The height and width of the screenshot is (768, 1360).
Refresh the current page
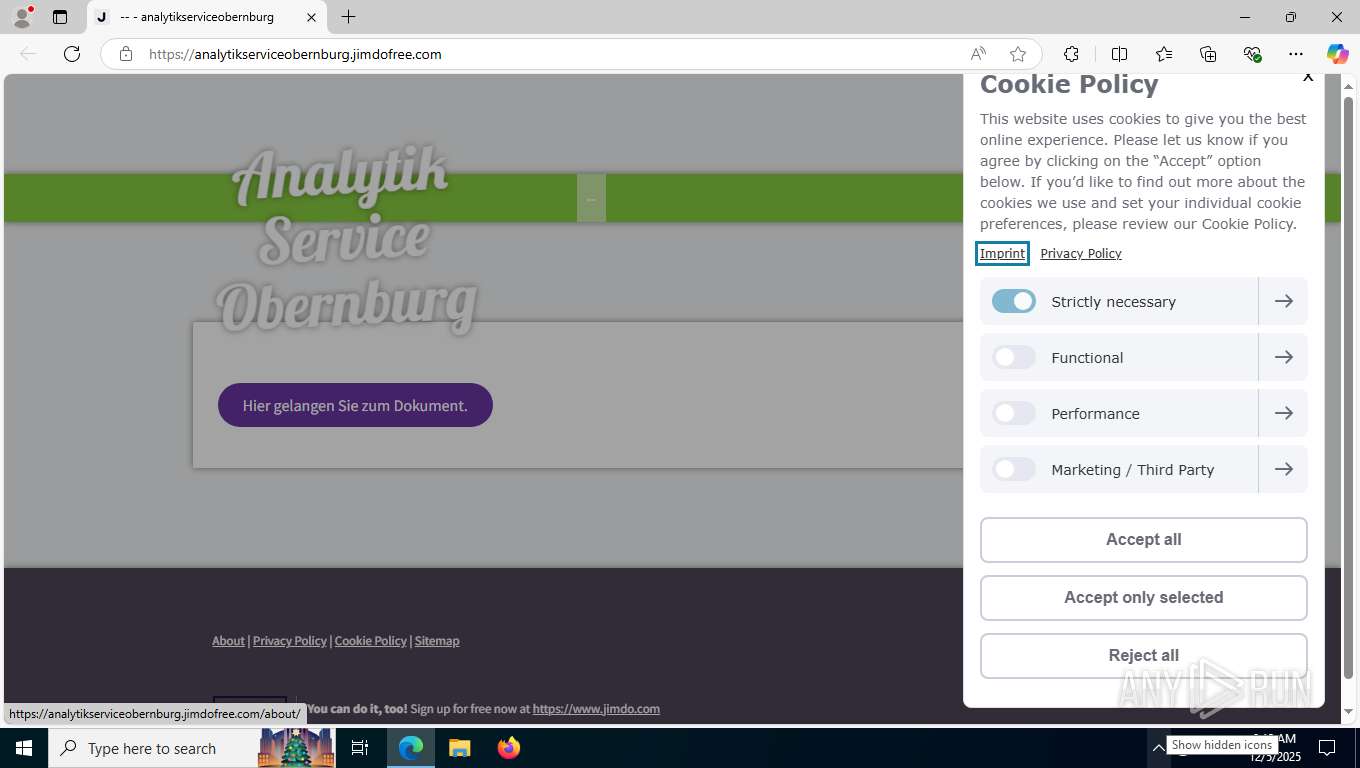click(x=72, y=54)
